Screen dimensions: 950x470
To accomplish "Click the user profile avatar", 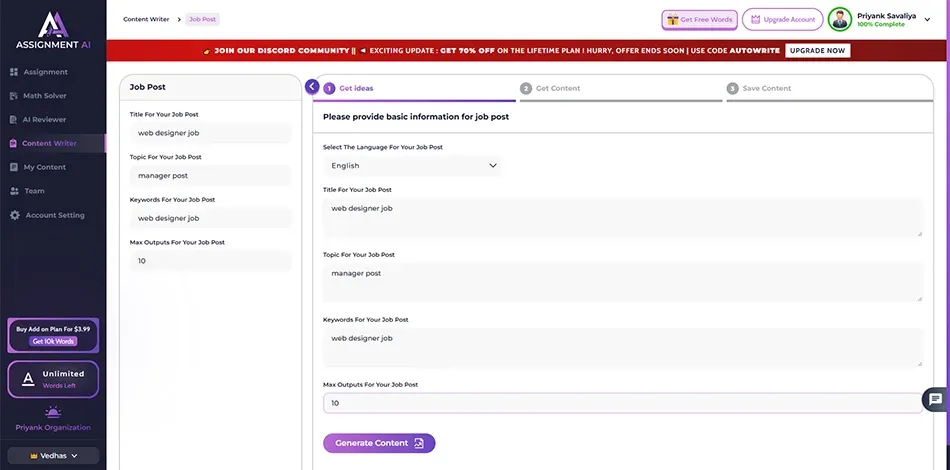I will 840,19.
